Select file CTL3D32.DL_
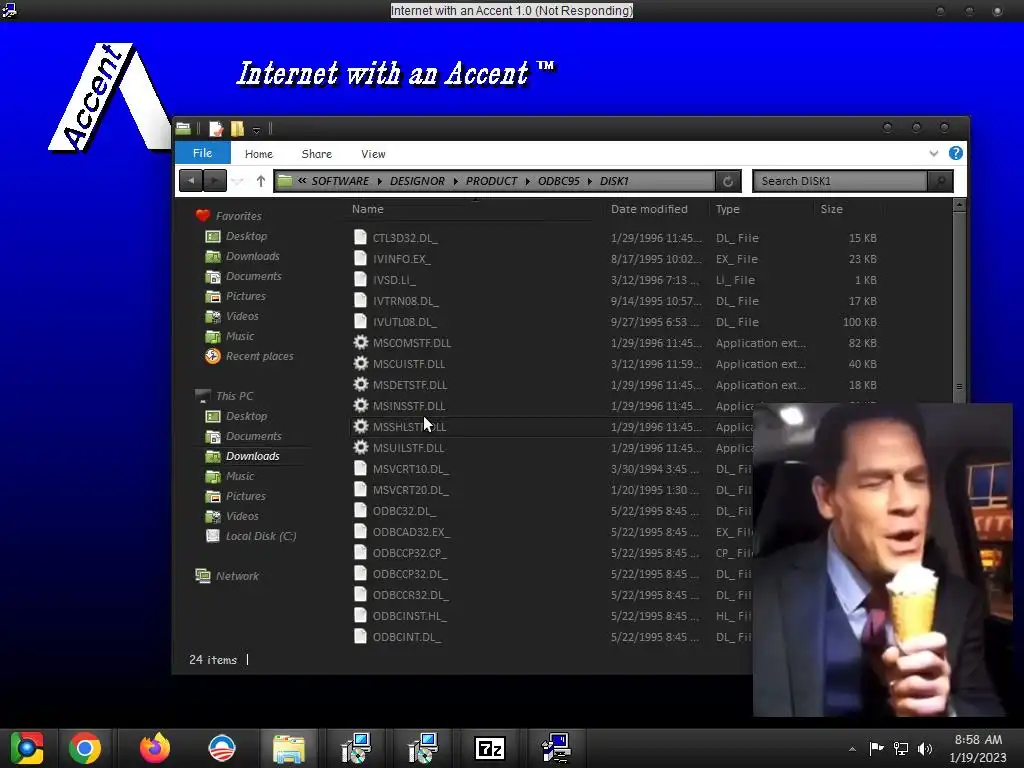 pyautogui.click(x=405, y=238)
